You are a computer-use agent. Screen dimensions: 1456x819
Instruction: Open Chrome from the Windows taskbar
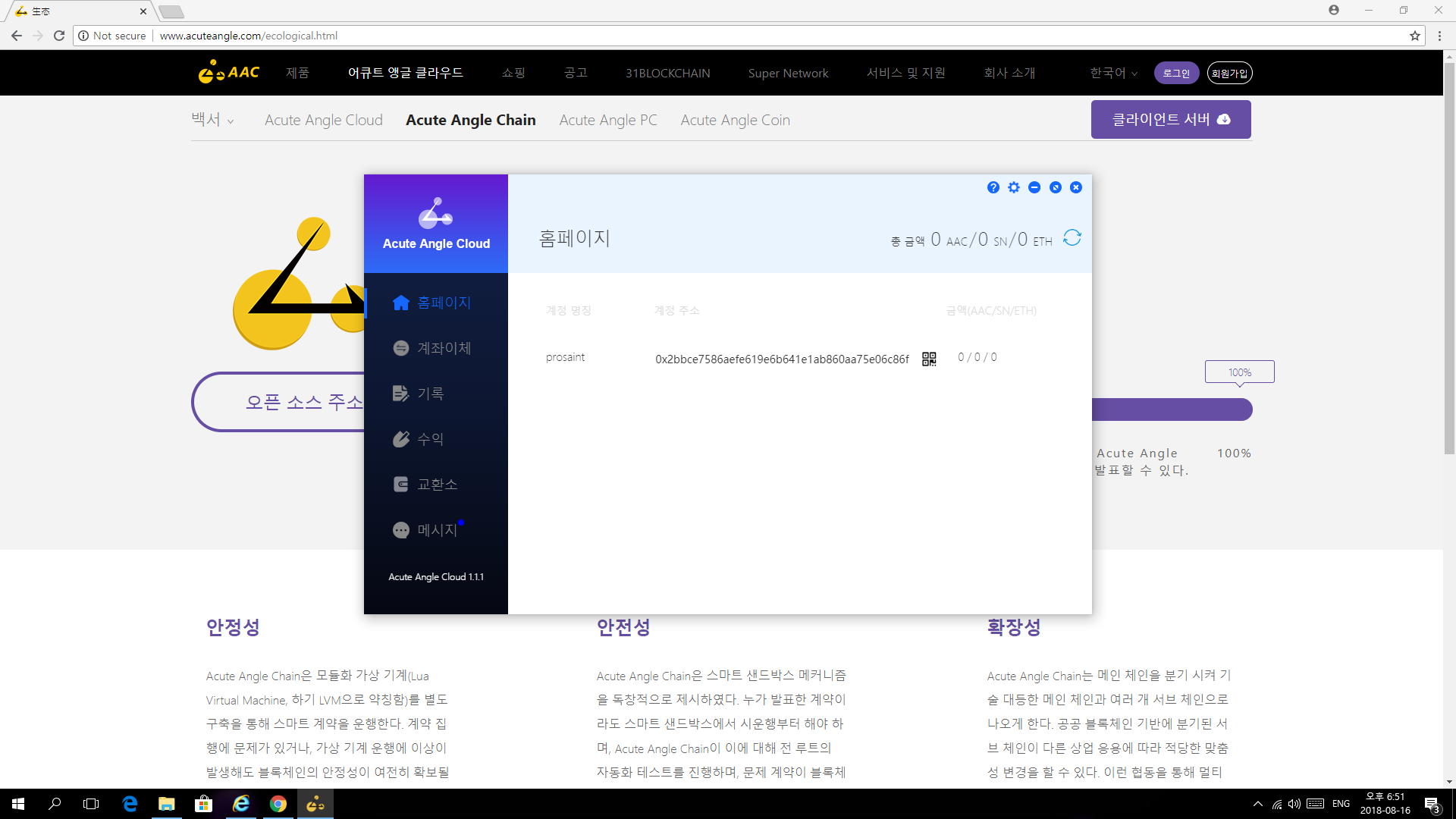pos(278,804)
